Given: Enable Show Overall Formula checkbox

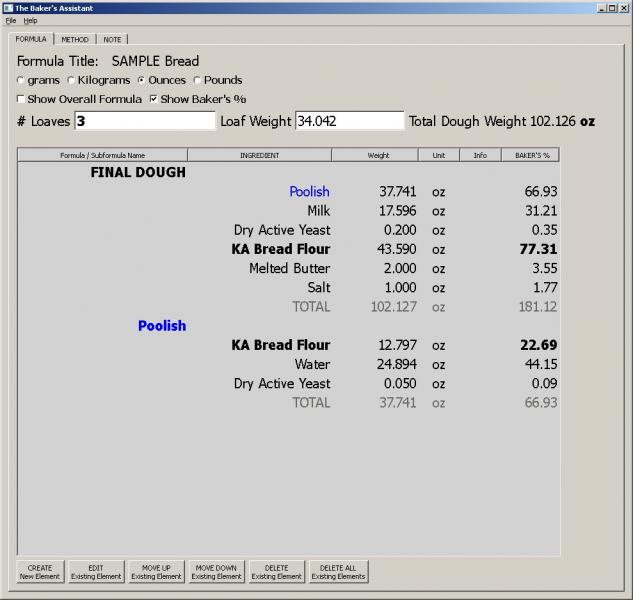Looking at the screenshot, I should point(21,99).
